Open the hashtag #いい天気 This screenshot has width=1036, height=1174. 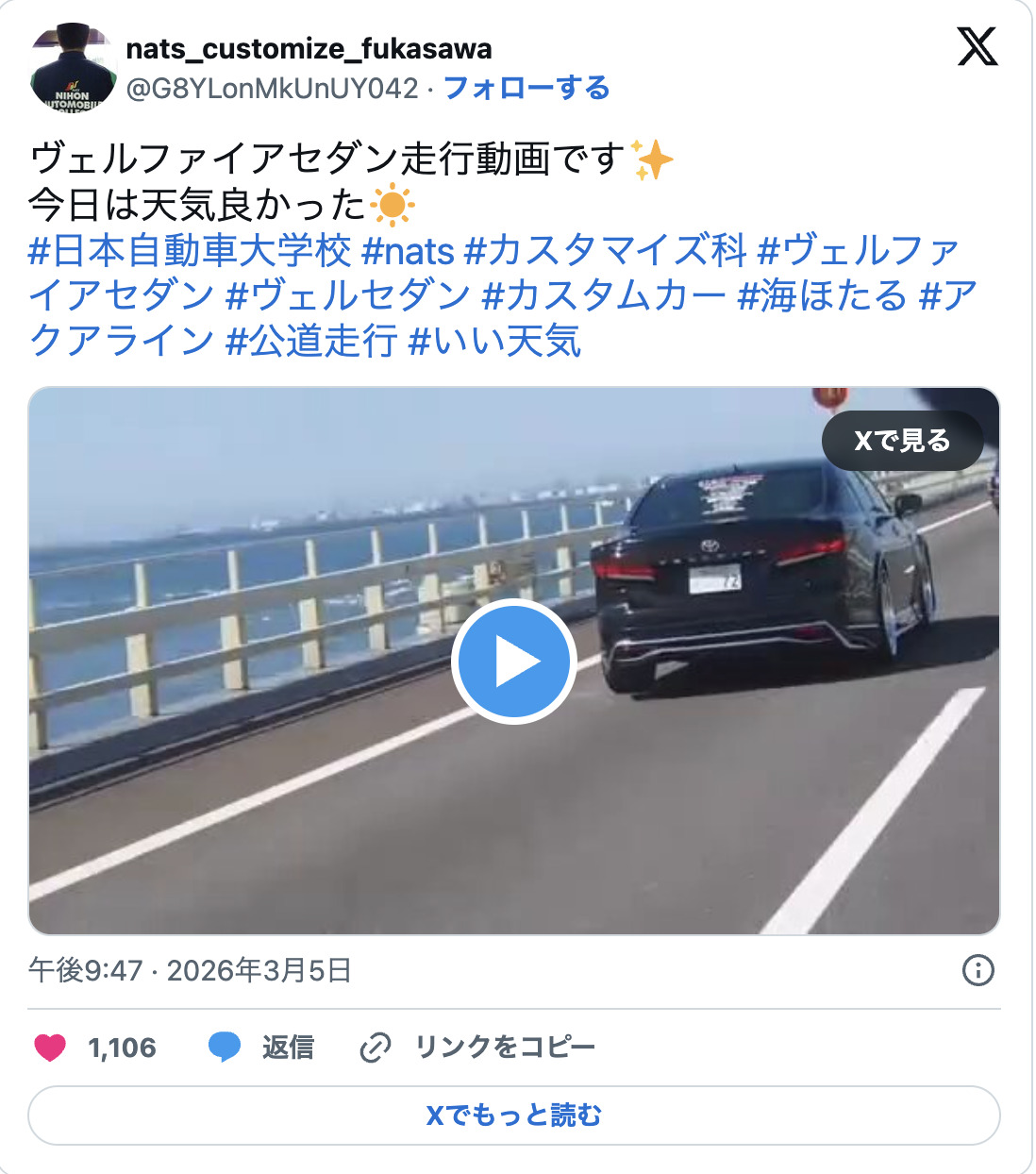point(494,342)
